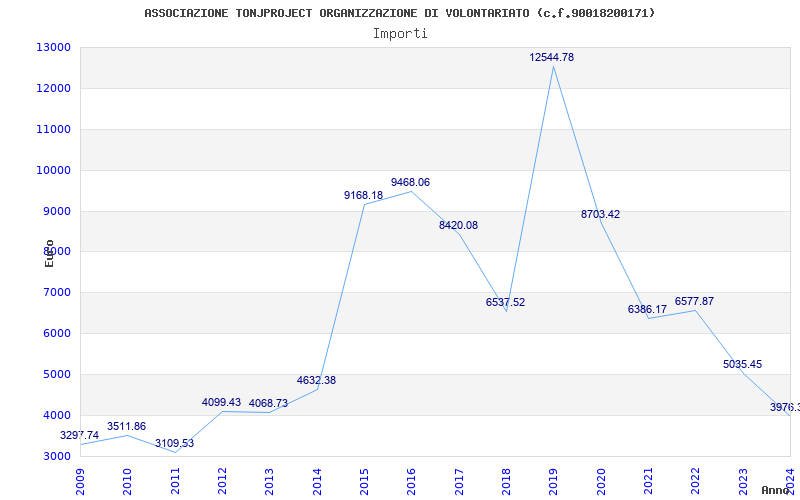
Task: Select the 8420.08 data label
Action: click(458, 225)
